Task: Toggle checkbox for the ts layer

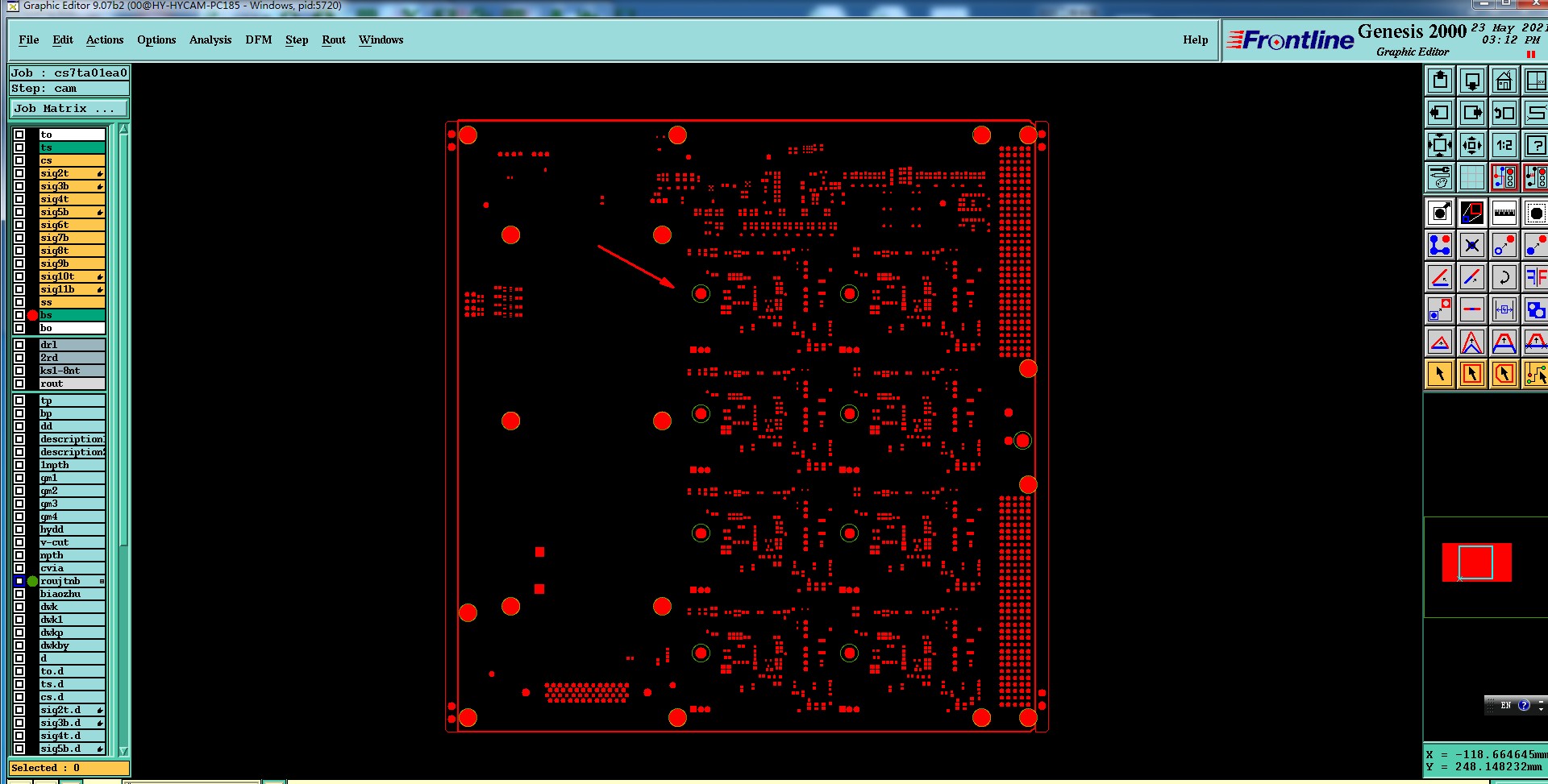Action: click(19, 147)
